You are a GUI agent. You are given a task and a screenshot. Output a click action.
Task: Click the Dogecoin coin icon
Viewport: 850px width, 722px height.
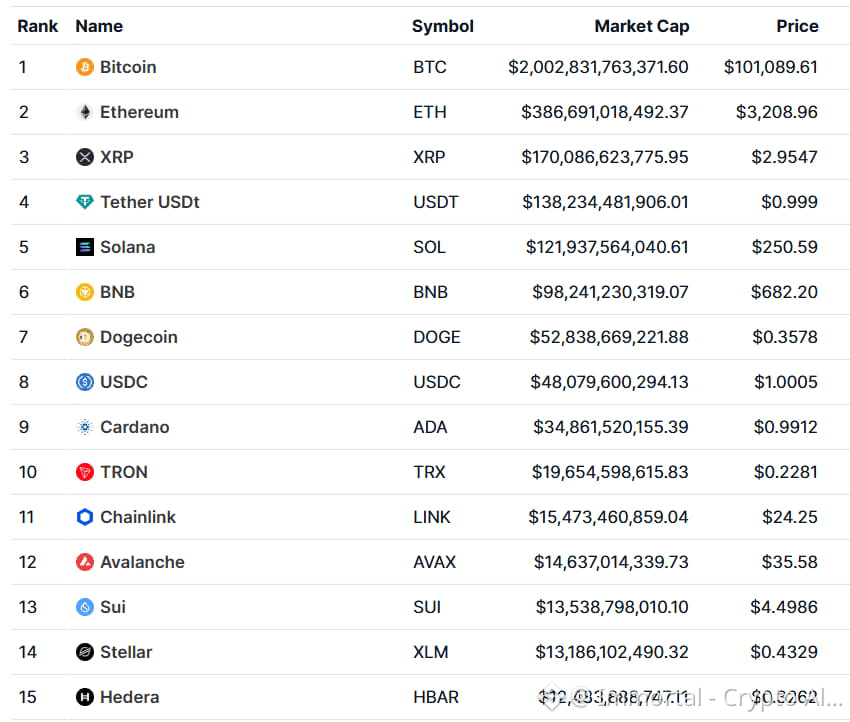(x=85, y=337)
